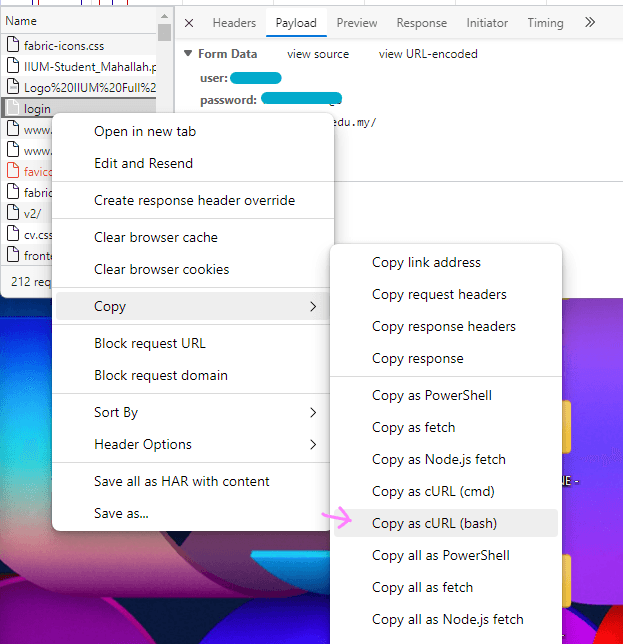
Task: Select Copy request headers
Action: click(x=446, y=294)
